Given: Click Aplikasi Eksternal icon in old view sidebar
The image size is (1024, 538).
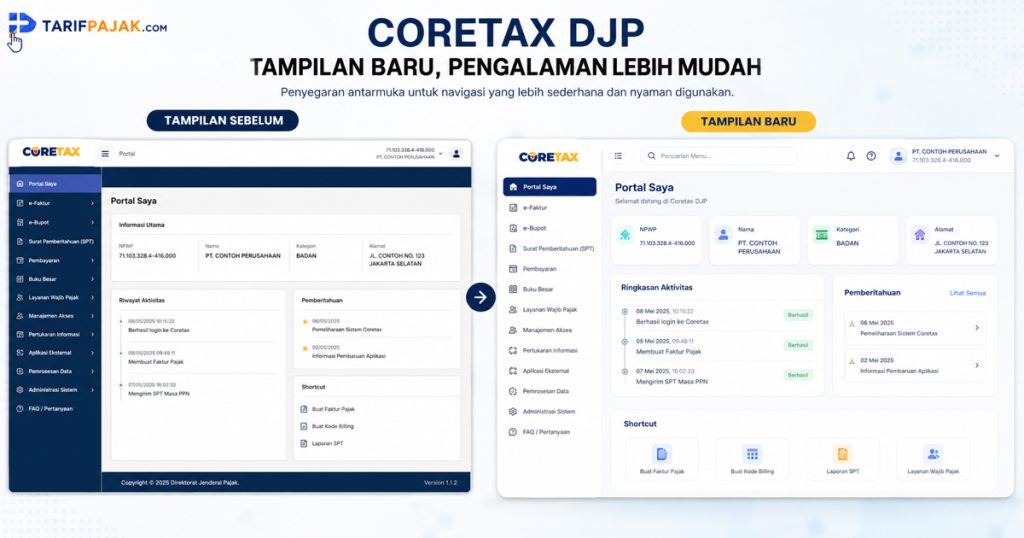Looking at the screenshot, I should click(x=20, y=353).
